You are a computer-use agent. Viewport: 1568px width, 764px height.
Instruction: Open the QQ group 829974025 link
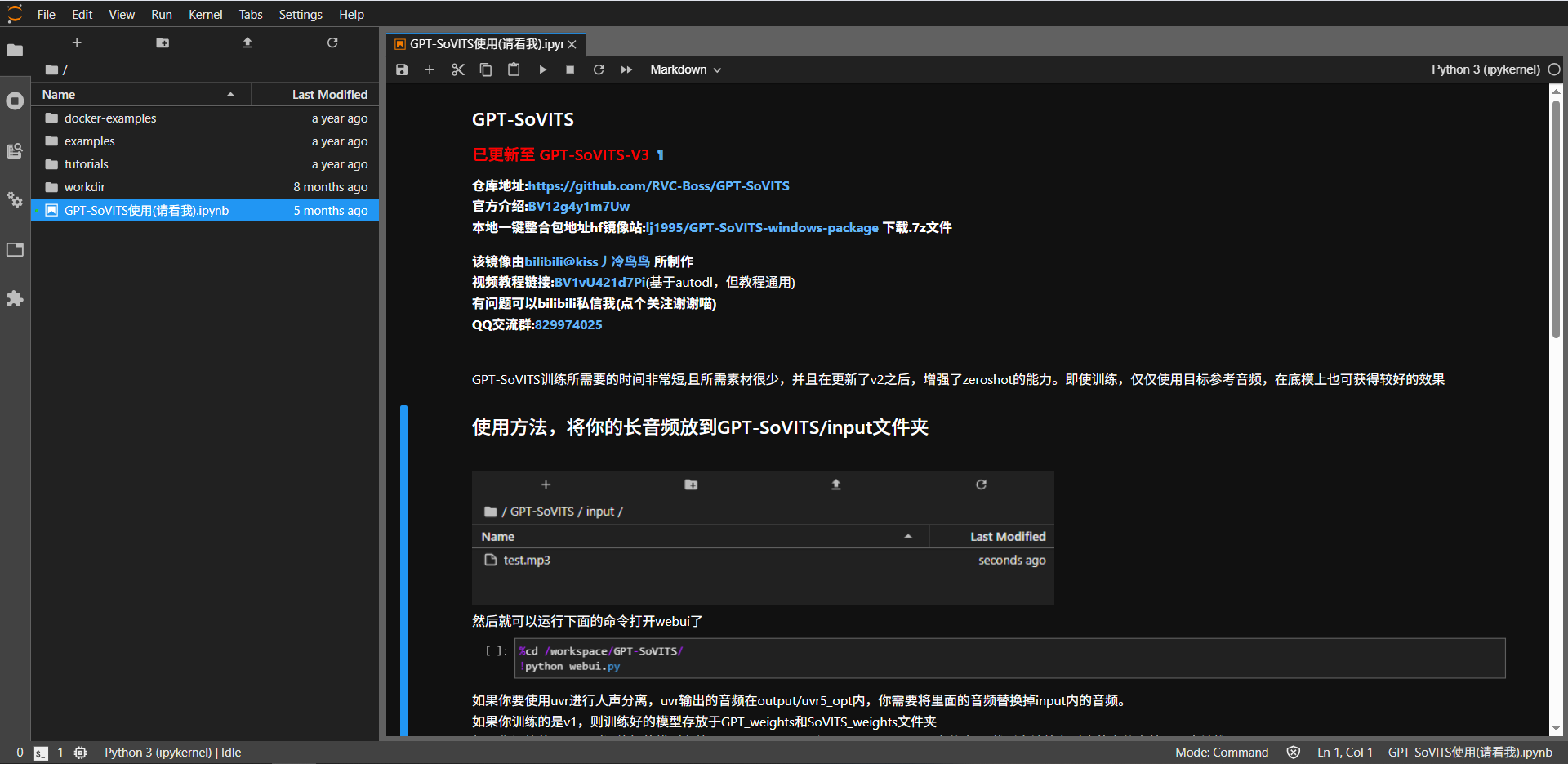point(568,324)
